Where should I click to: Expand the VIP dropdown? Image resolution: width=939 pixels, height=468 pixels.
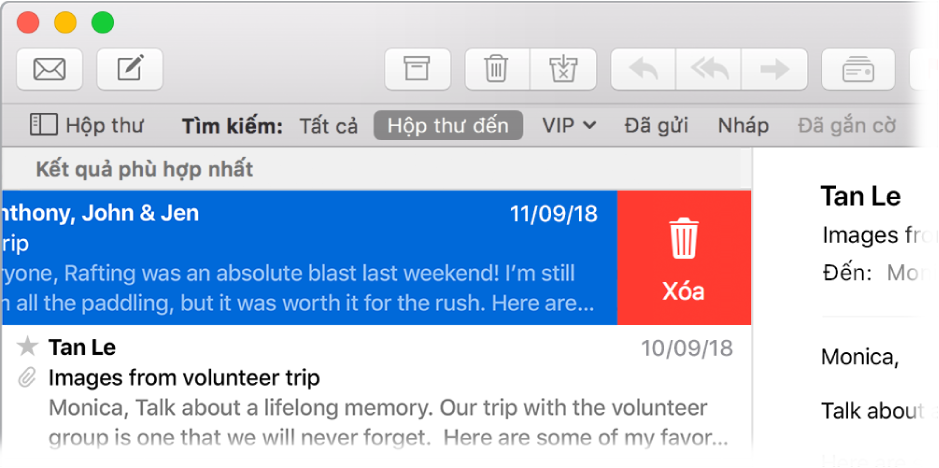coord(569,125)
